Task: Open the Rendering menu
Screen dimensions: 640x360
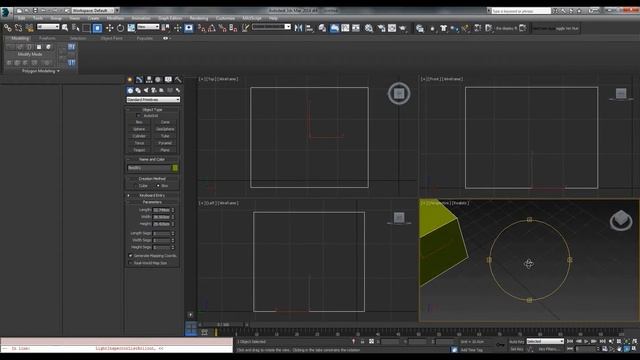Action: pos(199,18)
